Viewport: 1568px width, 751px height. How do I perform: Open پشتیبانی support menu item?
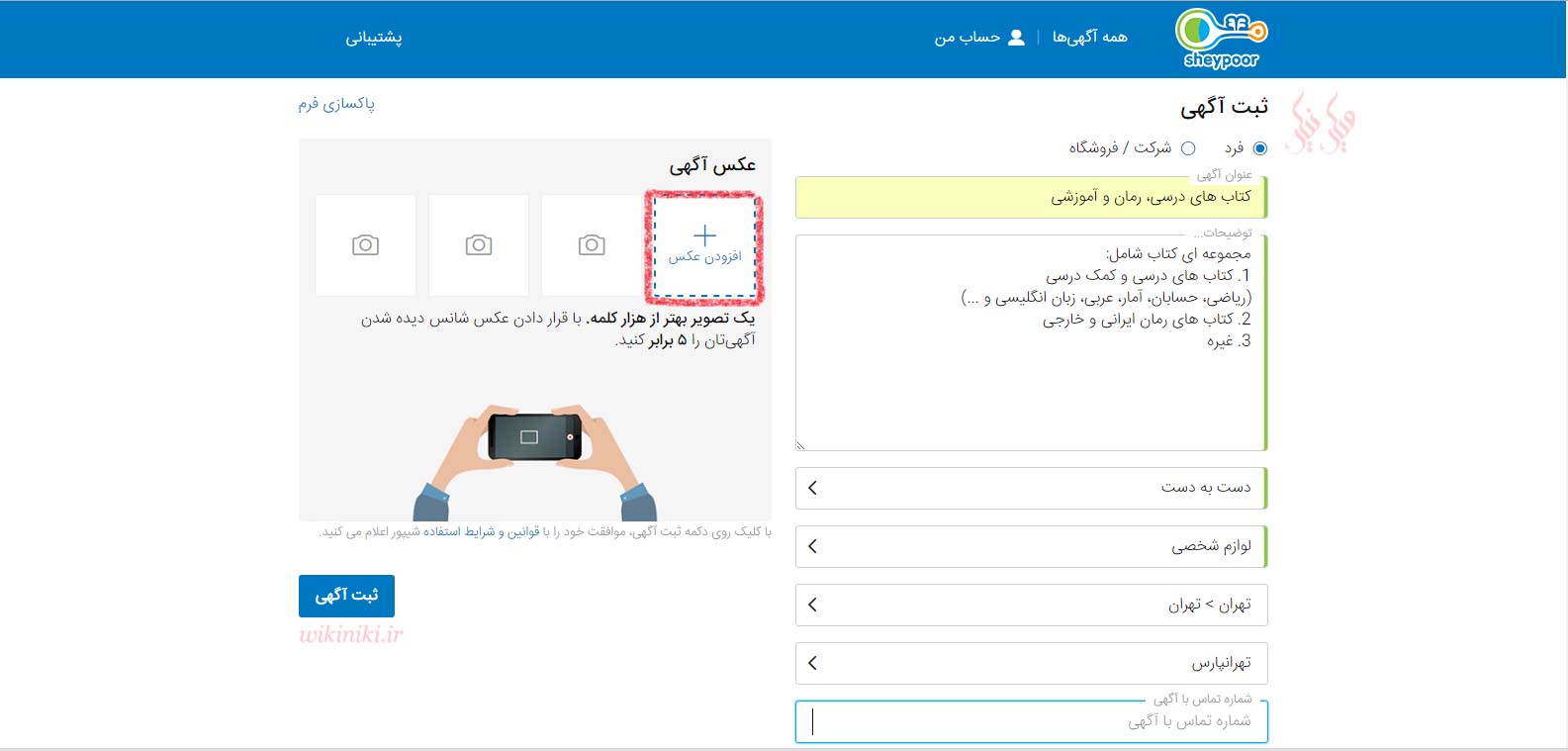(373, 38)
